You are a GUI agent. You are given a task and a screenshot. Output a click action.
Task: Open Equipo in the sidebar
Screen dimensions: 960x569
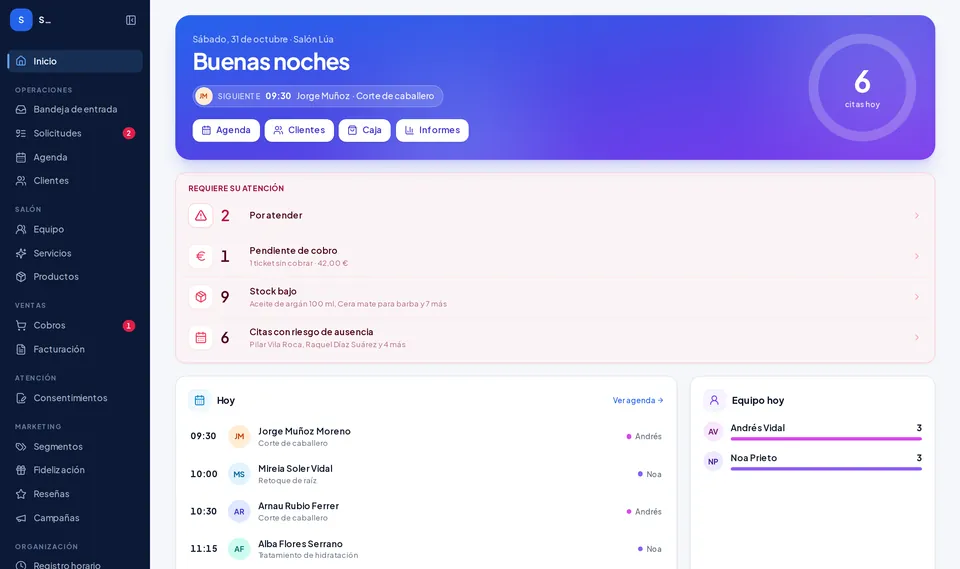(x=75, y=229)
